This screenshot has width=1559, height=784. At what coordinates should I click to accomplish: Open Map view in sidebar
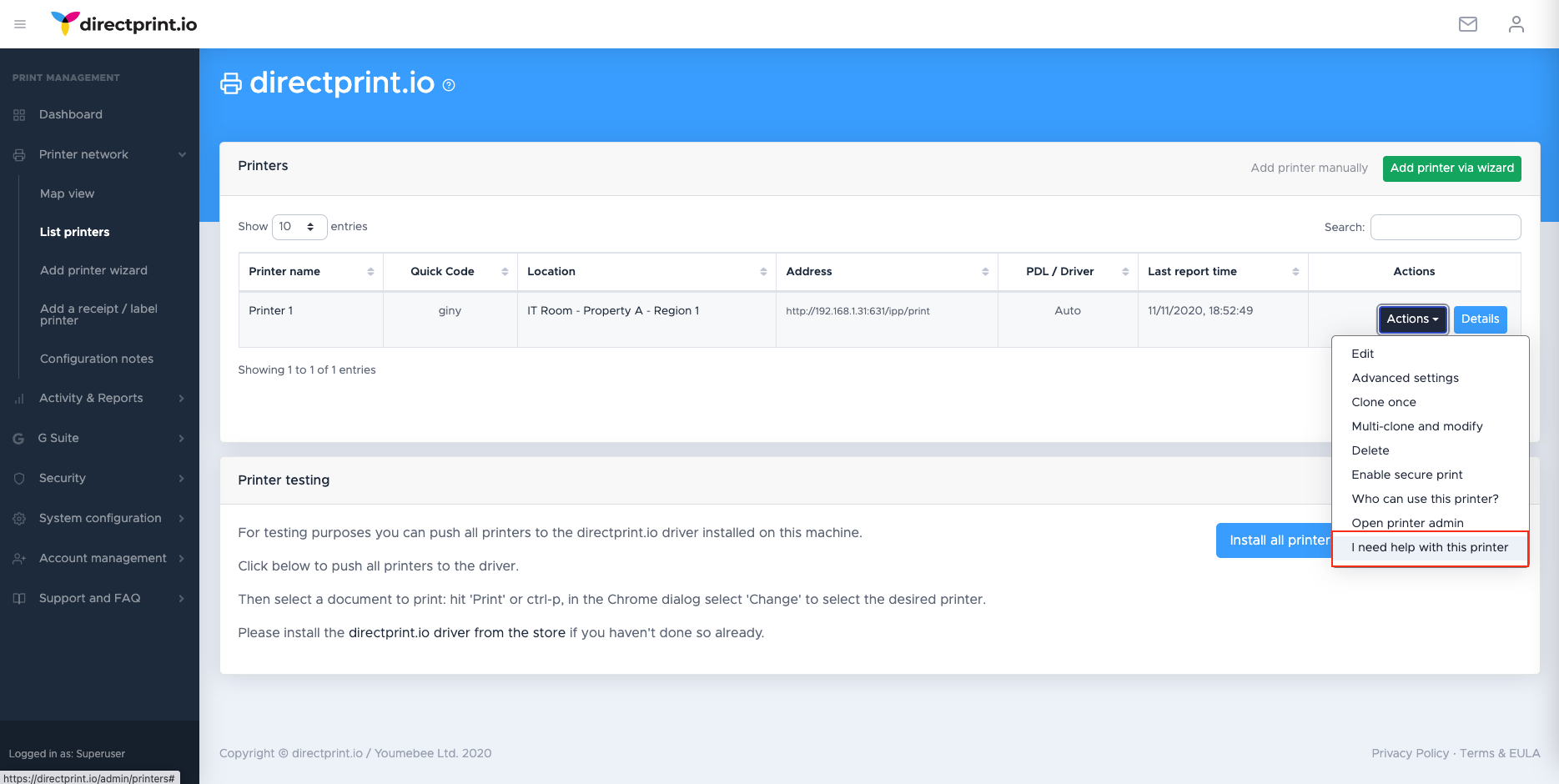67,193
